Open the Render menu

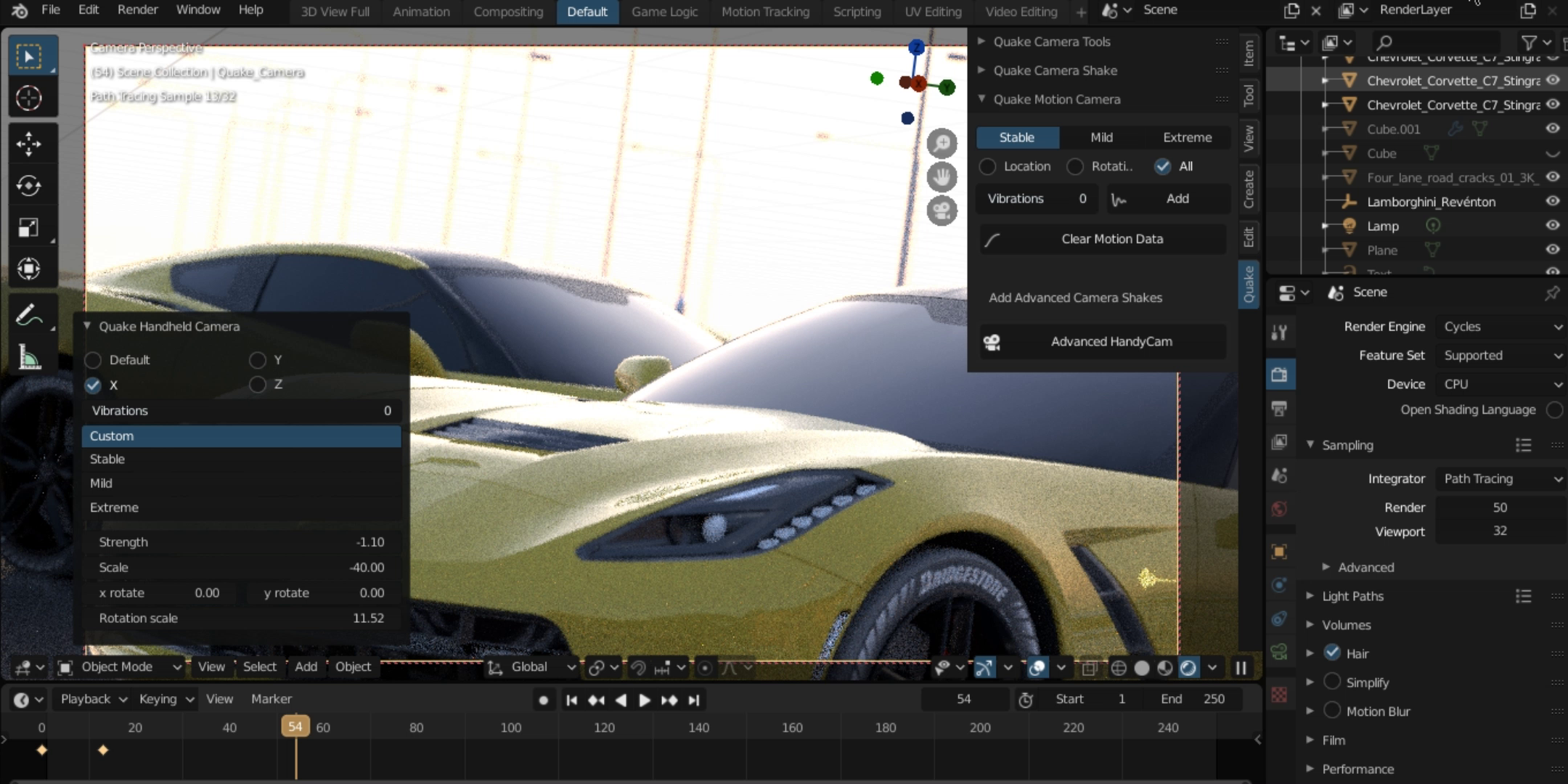[137, 9]
